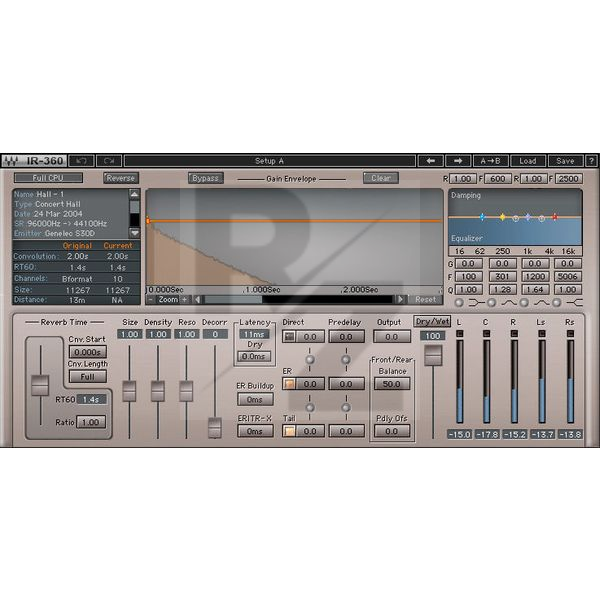Copy setup with A→B button
Screen dimensions: 600x600
pos(491,161)
